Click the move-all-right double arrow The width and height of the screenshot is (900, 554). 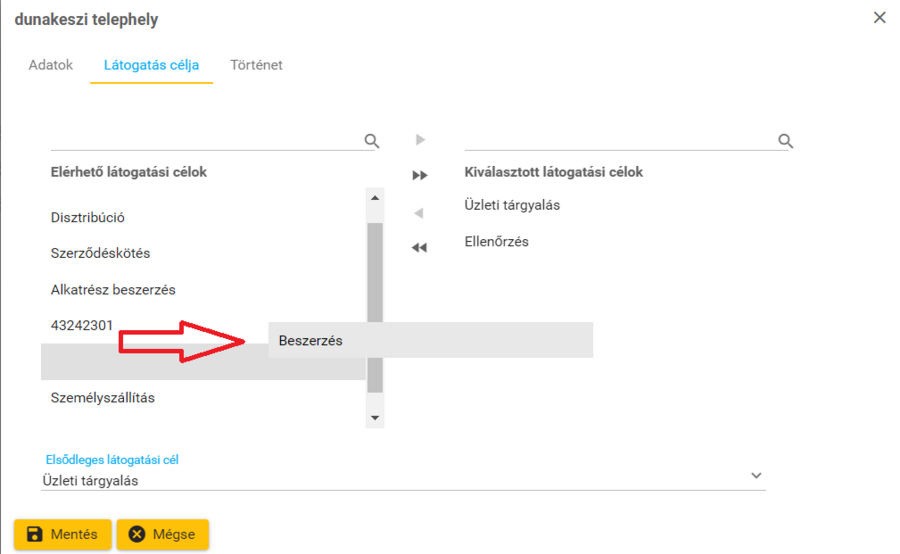point(420,176)
